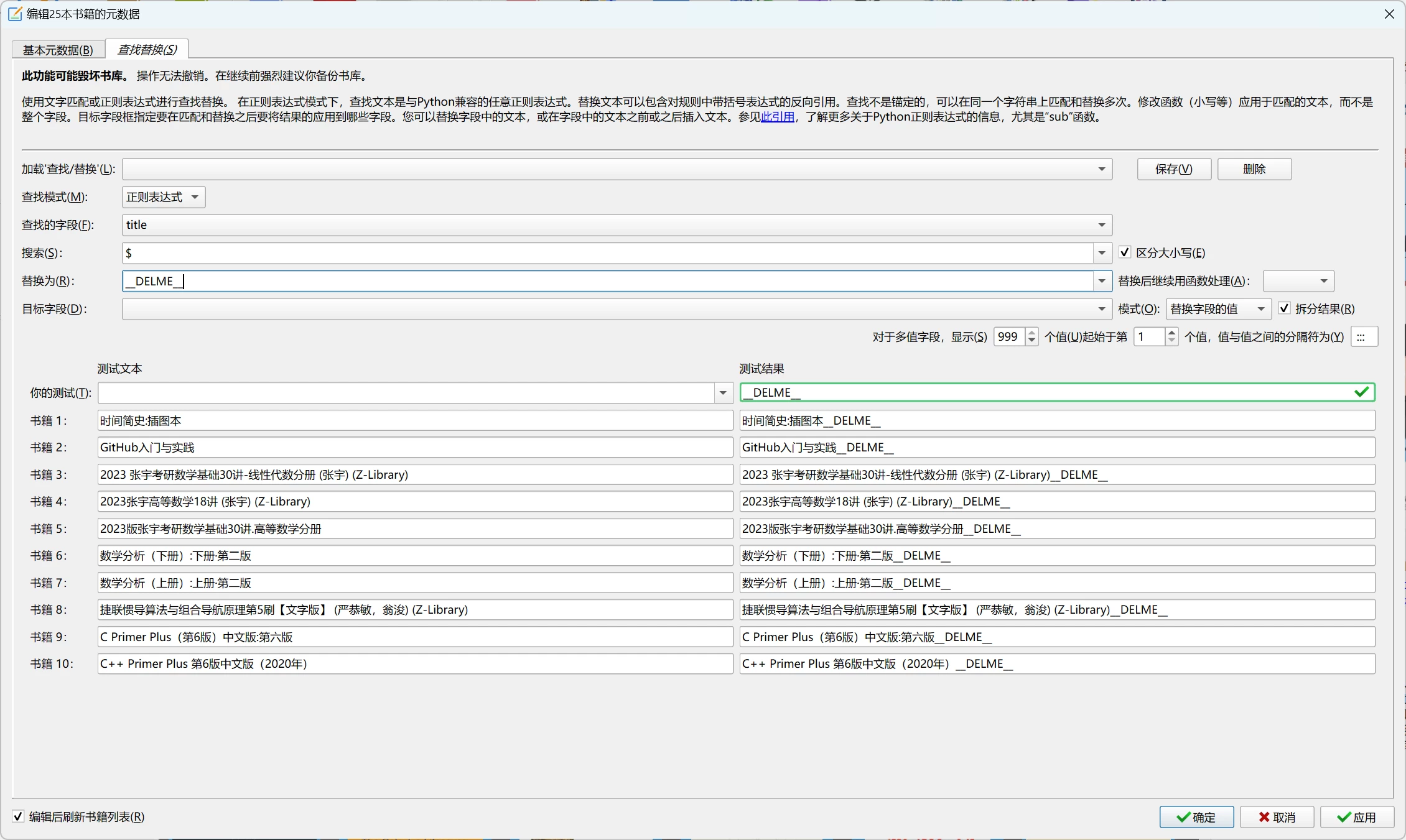Switch to the 基本元数据 tab

click(58, 50)
